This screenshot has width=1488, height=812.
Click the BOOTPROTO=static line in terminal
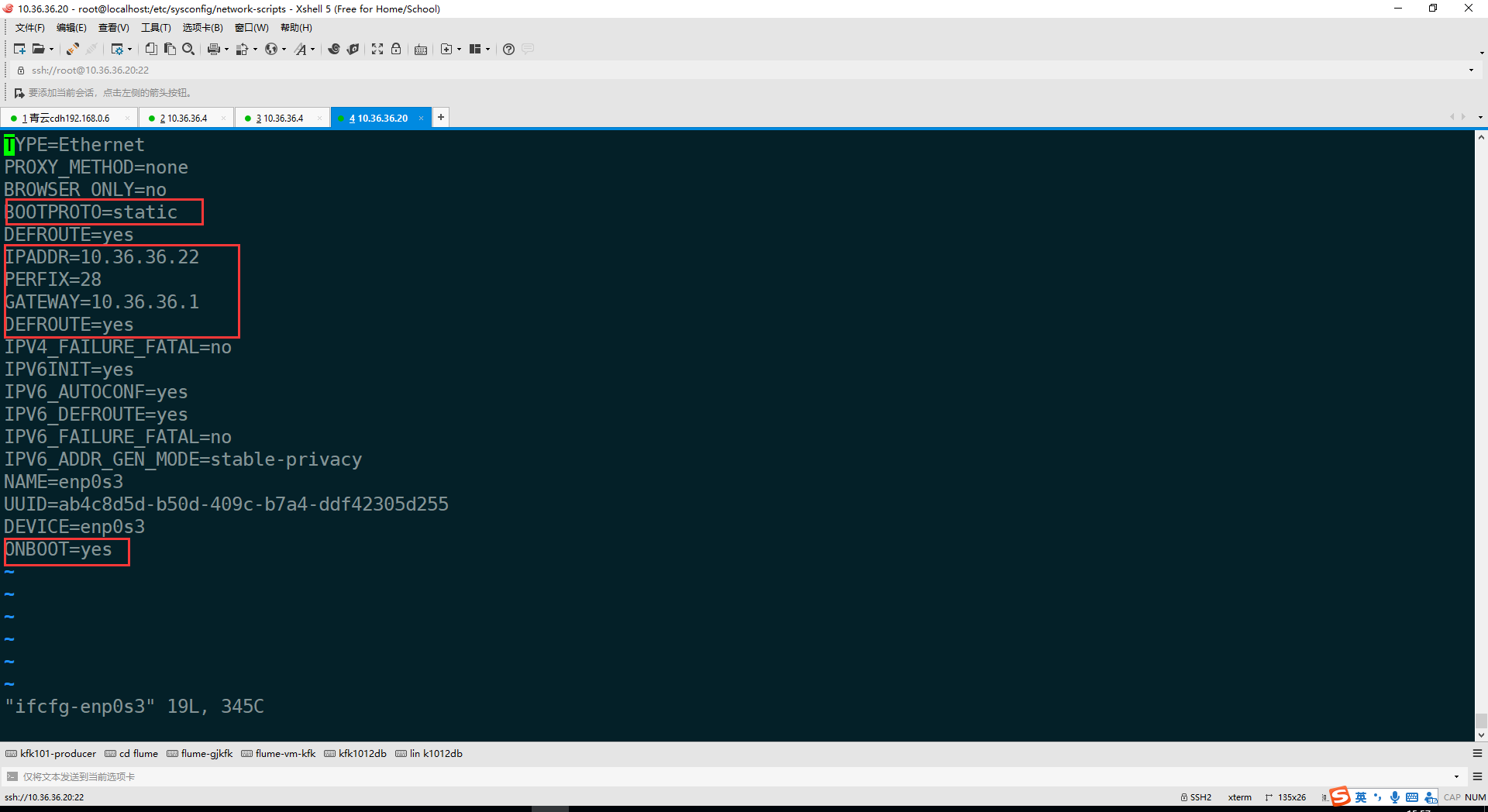coord(91,212)
